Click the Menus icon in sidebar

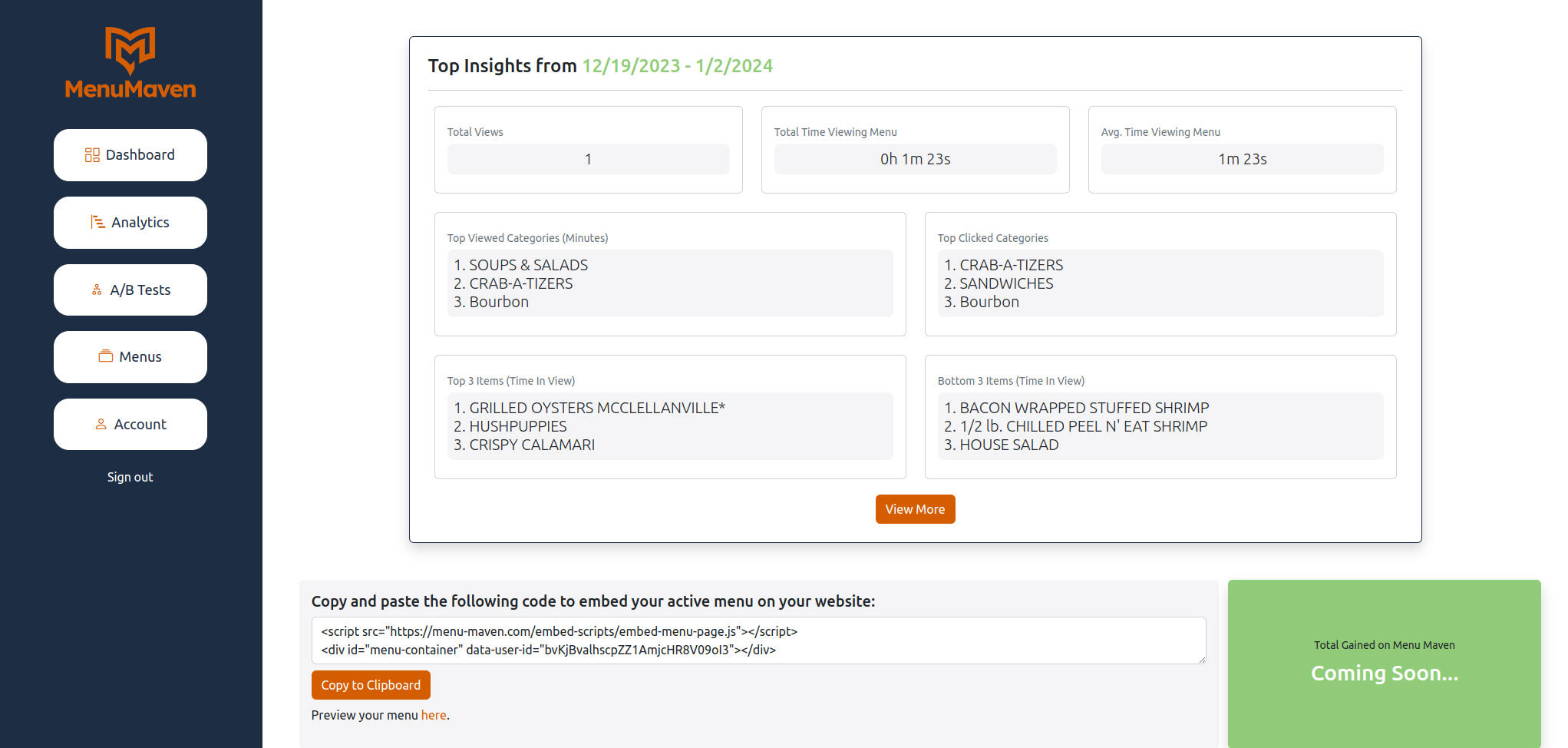click(x=106, y=357)
